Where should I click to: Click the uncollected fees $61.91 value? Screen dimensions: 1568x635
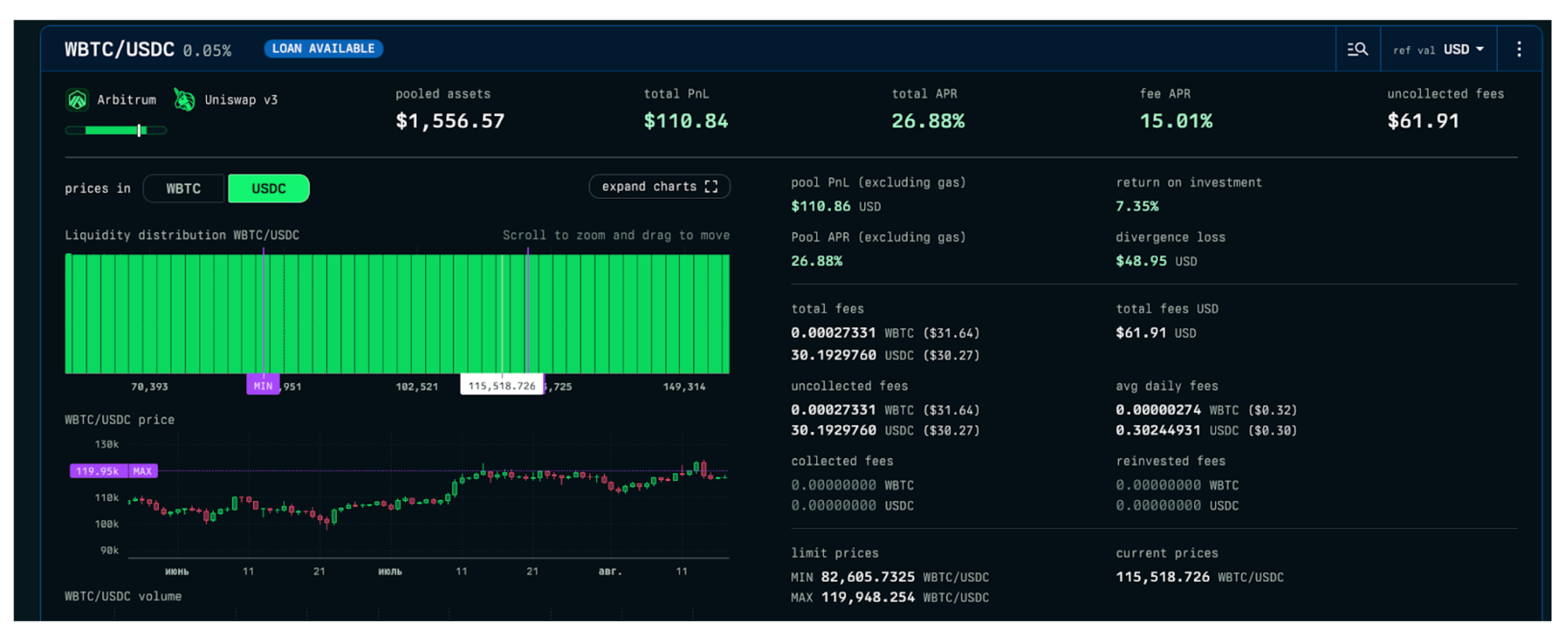[x=1423, y=122]
